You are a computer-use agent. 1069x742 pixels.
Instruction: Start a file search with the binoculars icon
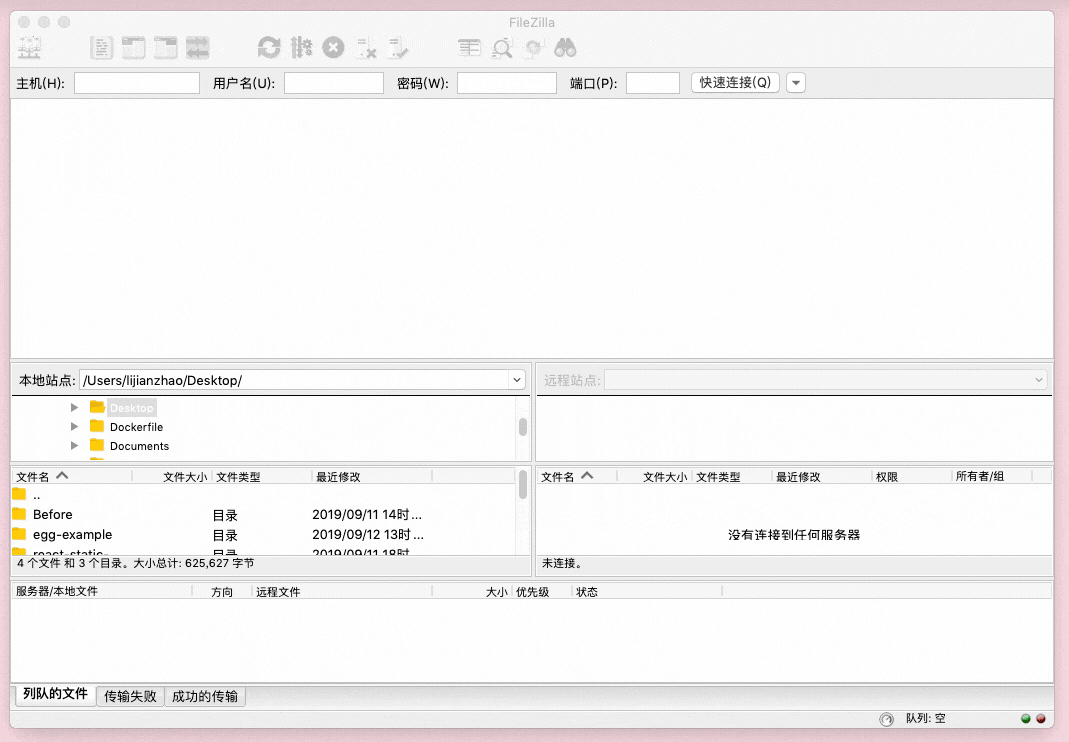click(x=565, y=47)
